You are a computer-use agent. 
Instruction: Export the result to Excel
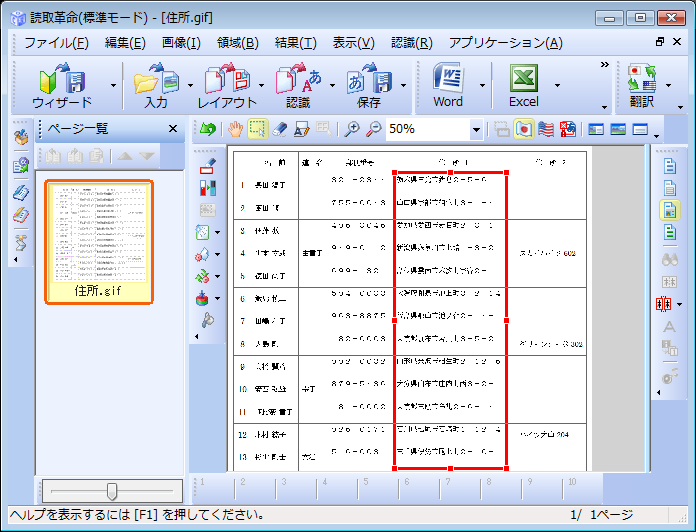523,85
